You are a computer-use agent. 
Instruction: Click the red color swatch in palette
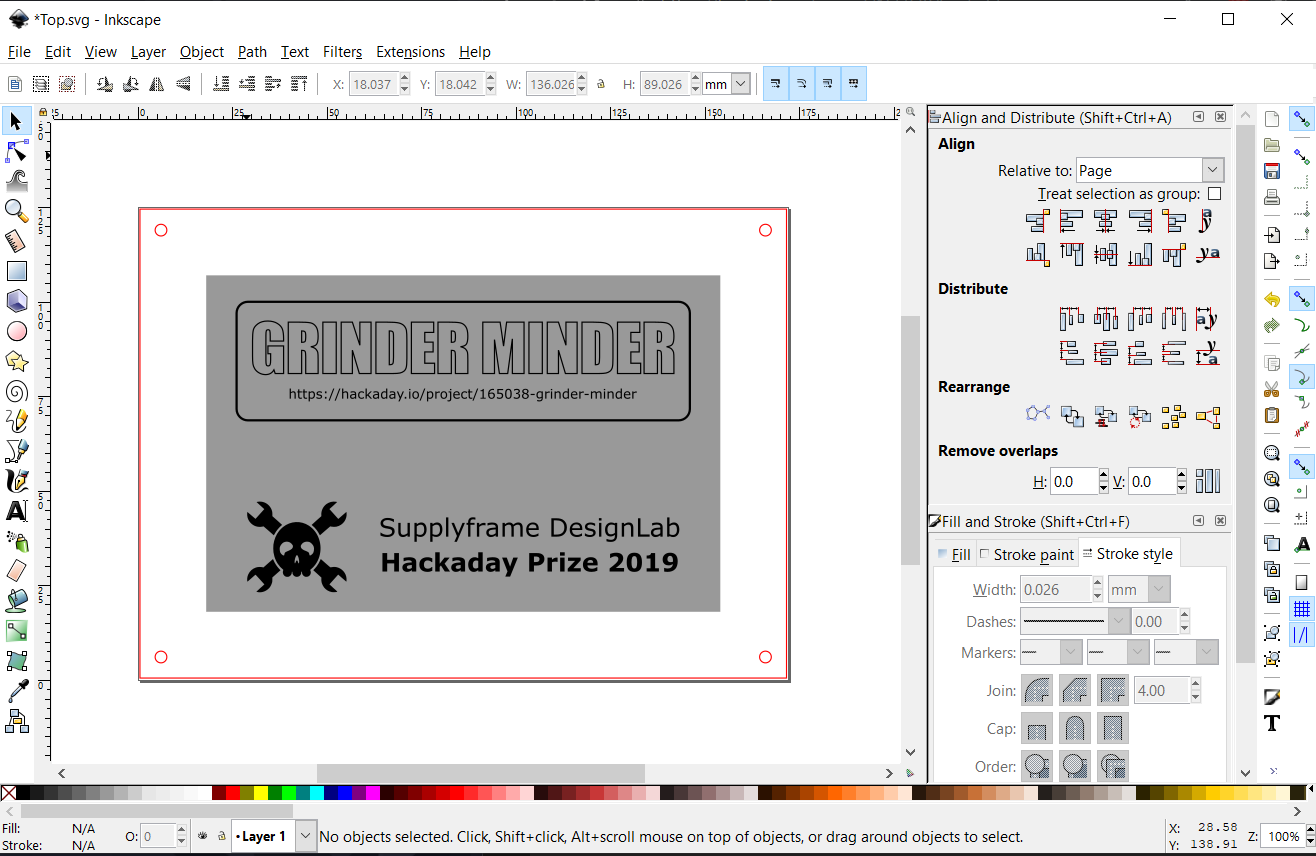click(x=233, y=793)
